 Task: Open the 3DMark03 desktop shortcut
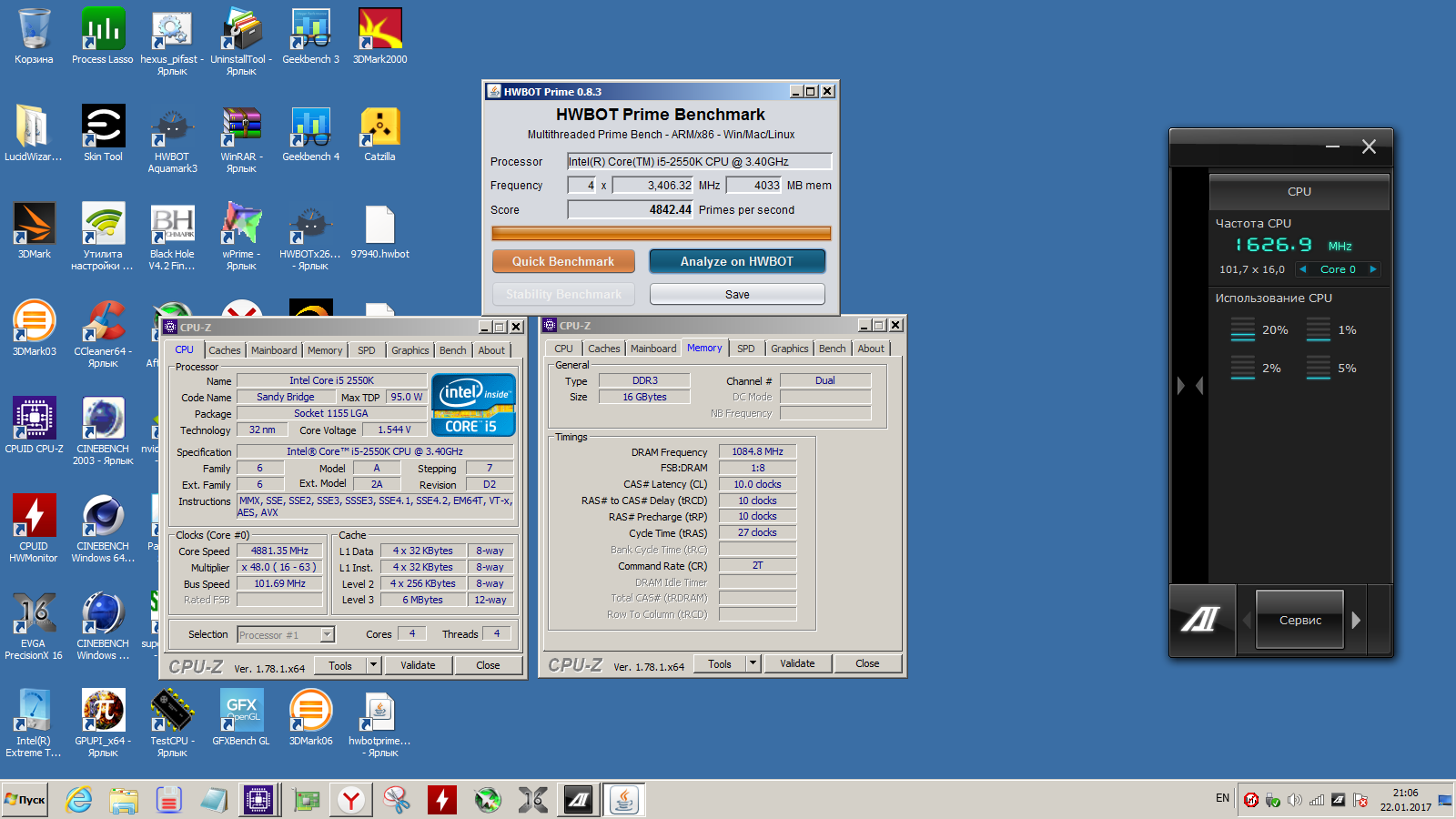pos(34,329)
